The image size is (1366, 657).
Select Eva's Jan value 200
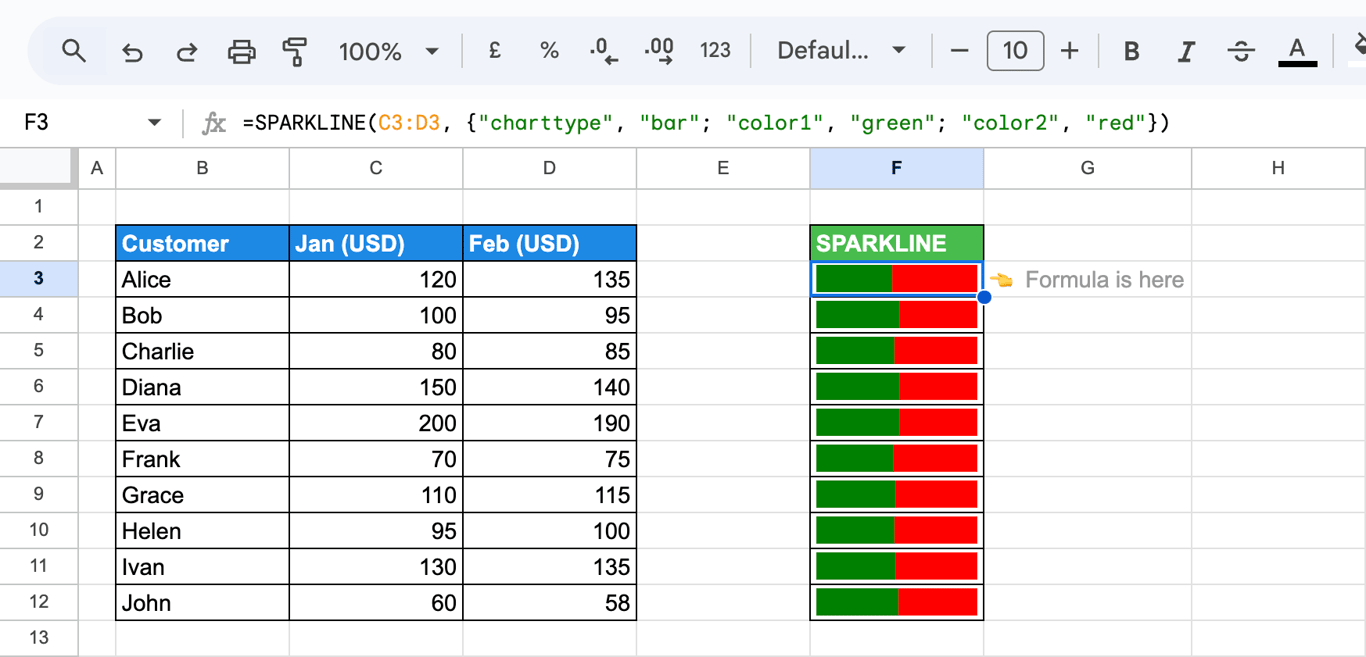[x=376, y=423]
